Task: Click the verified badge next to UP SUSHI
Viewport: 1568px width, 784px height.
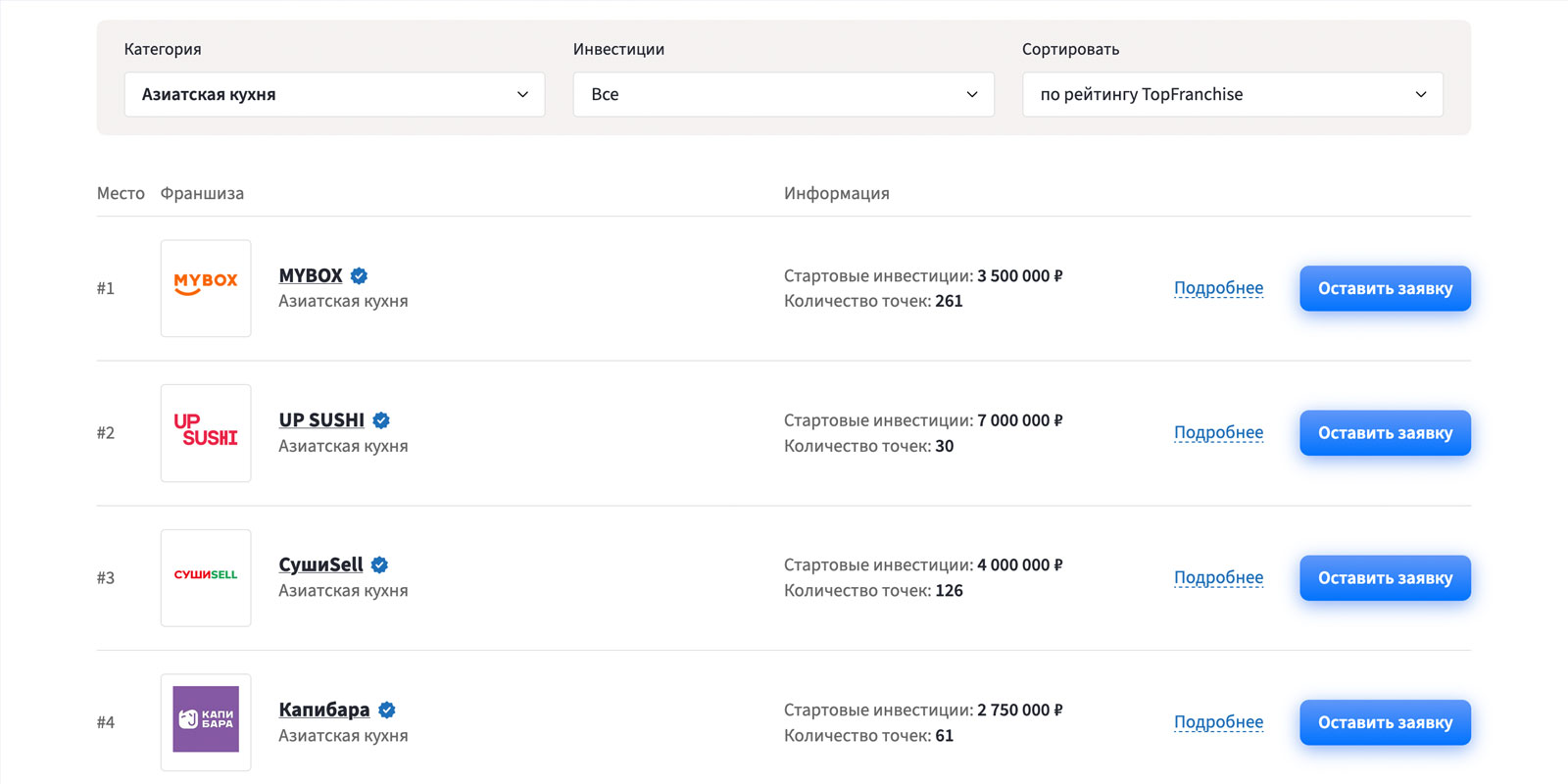Action: (x=381, y=420)
